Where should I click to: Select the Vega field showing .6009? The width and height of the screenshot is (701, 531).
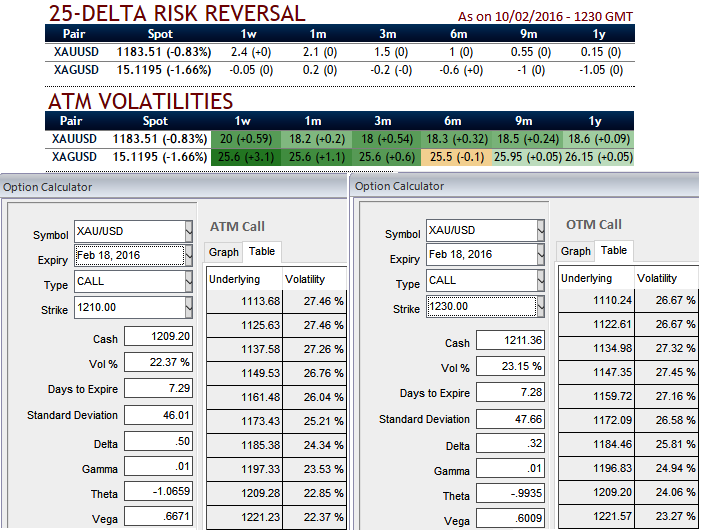point(509,519)
